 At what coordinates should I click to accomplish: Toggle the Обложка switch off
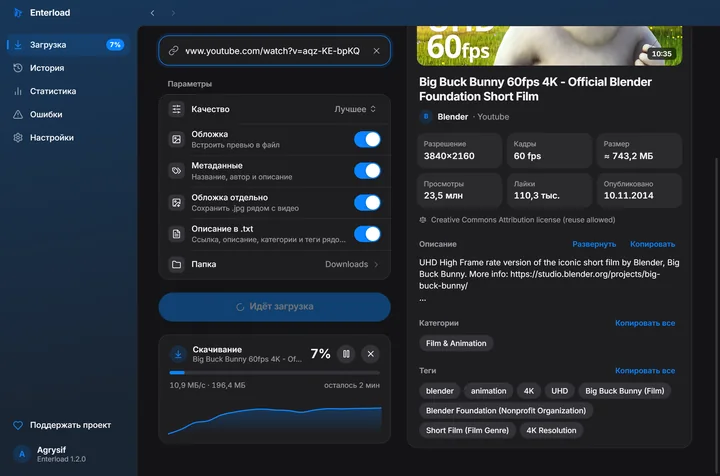(x=367, y=140)
